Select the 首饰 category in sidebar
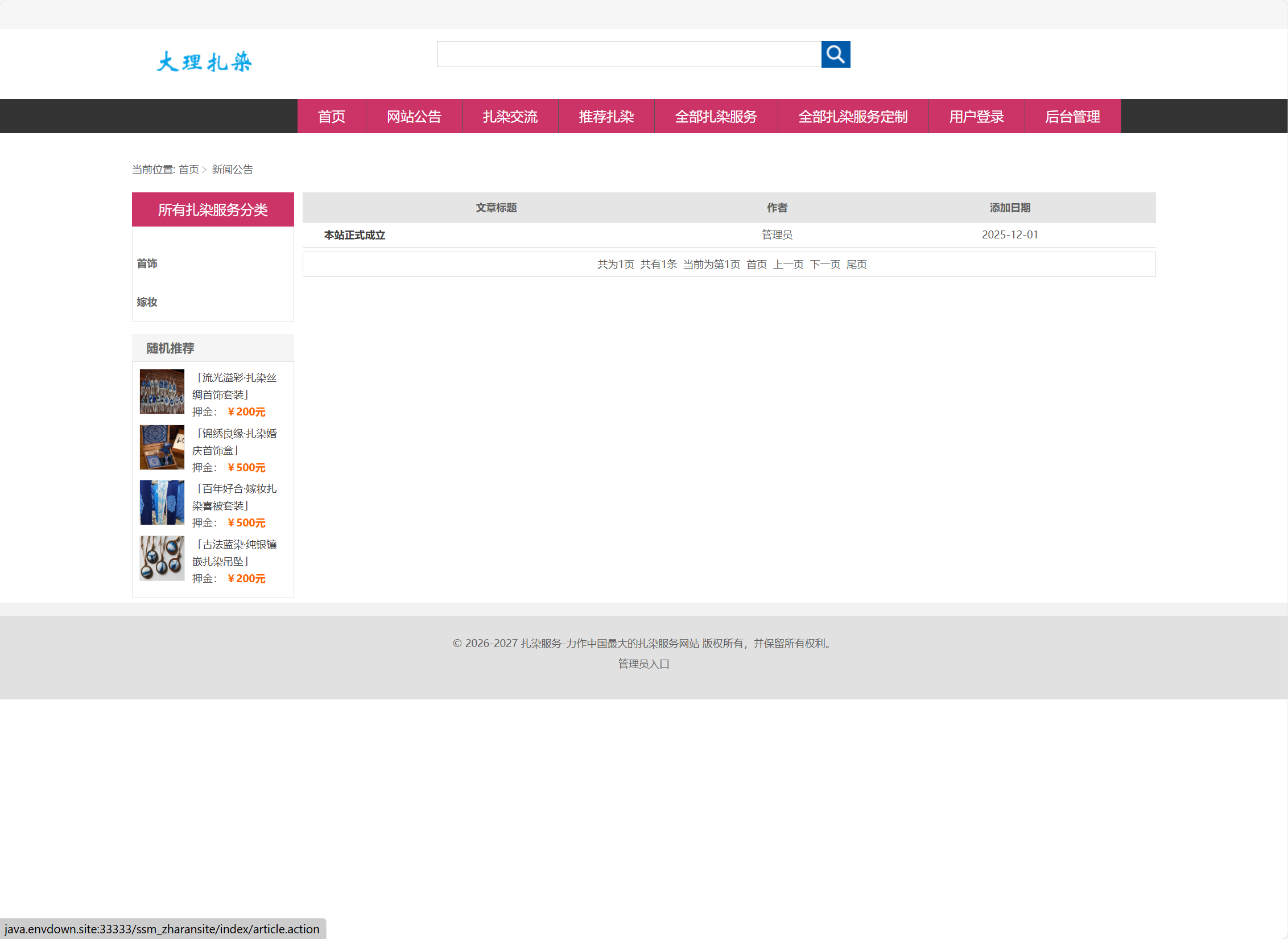The width and height of the screenshot is (1288, 939). point(147,263)
